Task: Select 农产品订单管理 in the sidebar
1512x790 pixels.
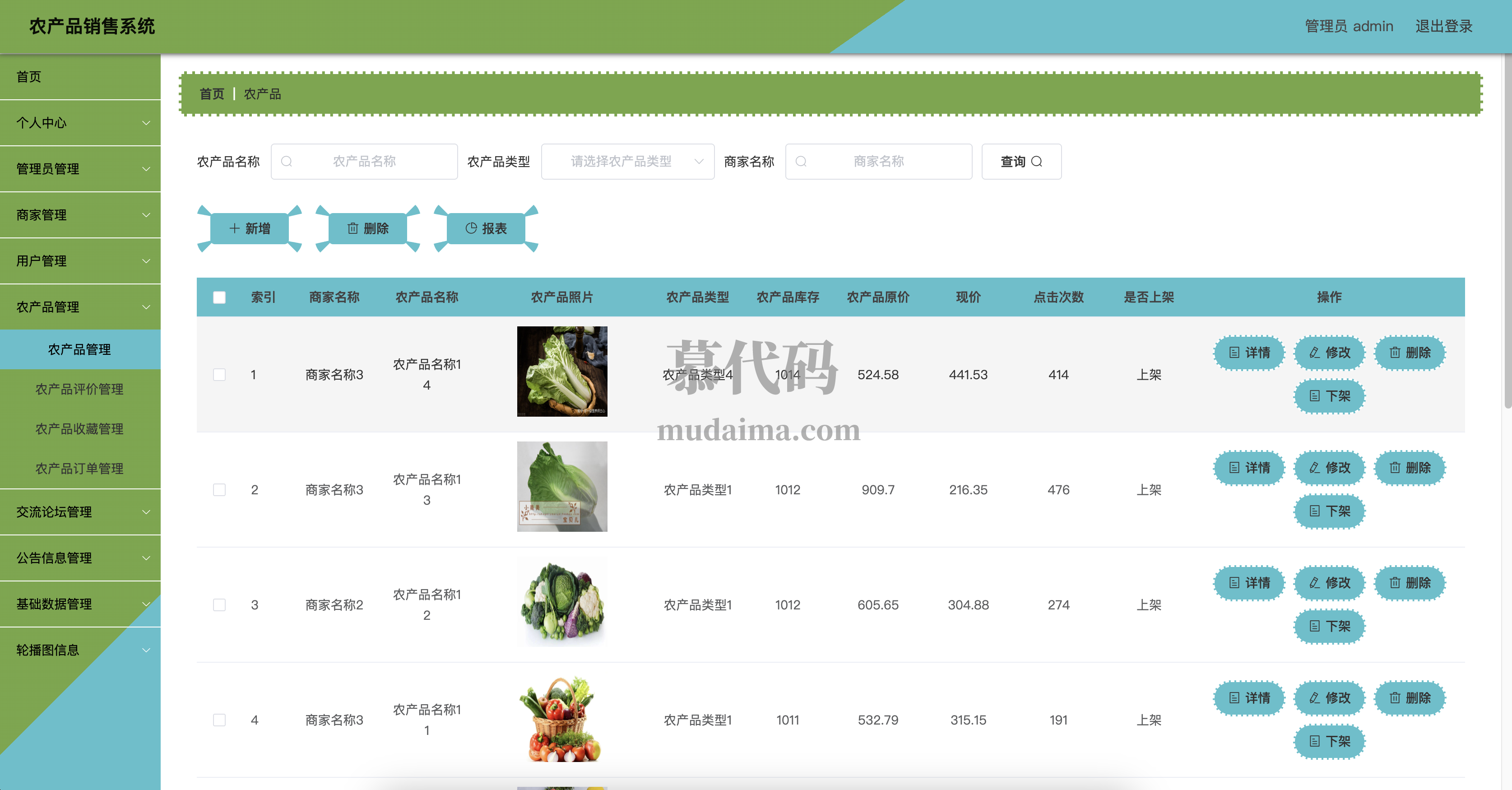Action: tap(79, 469)
